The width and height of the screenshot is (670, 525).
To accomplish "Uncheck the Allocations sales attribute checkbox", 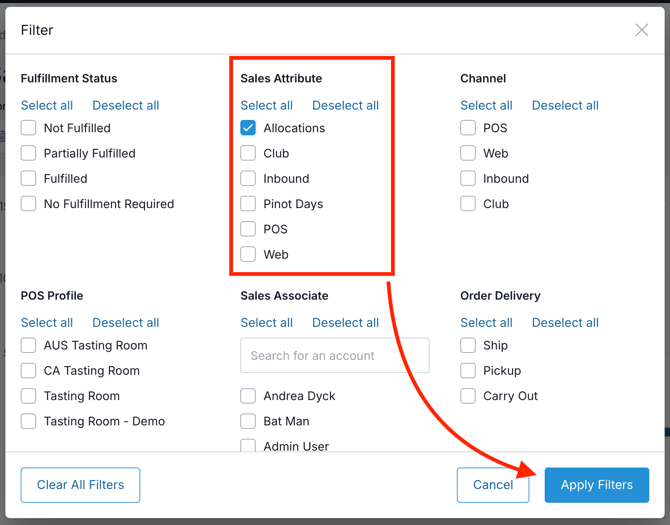I will click(248, 128).
